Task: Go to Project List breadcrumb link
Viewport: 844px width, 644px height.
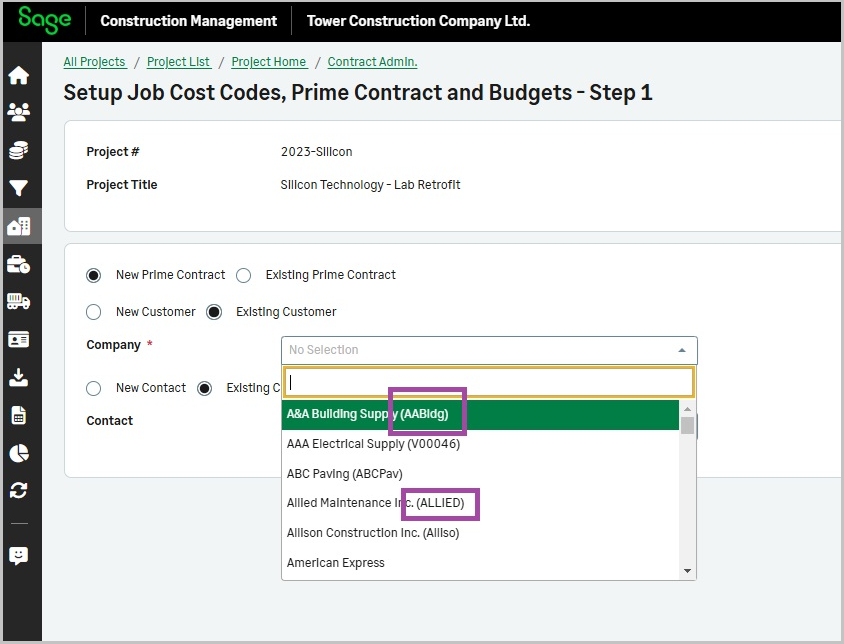Action: (179, 62)
